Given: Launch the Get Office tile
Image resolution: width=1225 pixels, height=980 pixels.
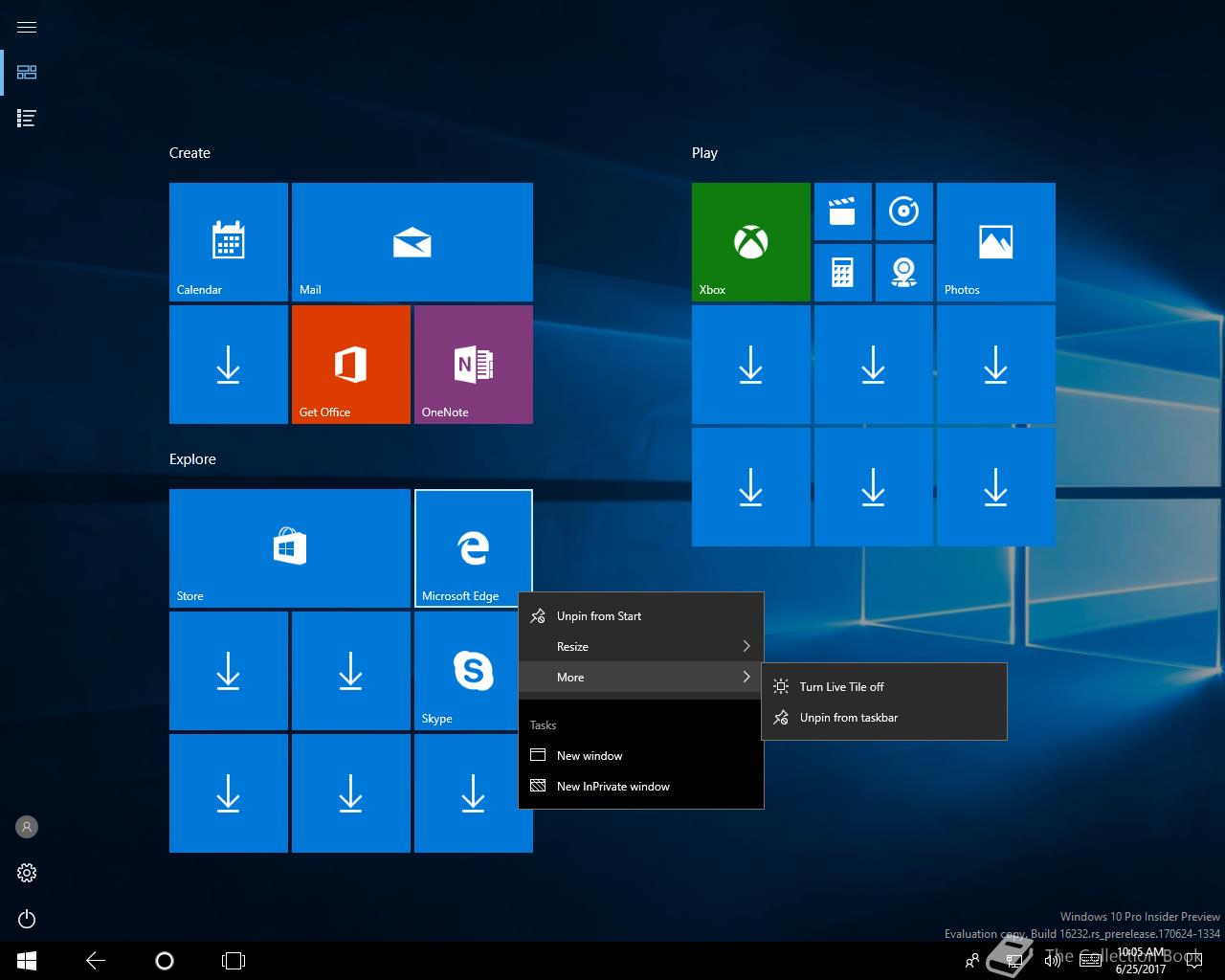Looking at the screenshot, I should (x=351, y=365).
